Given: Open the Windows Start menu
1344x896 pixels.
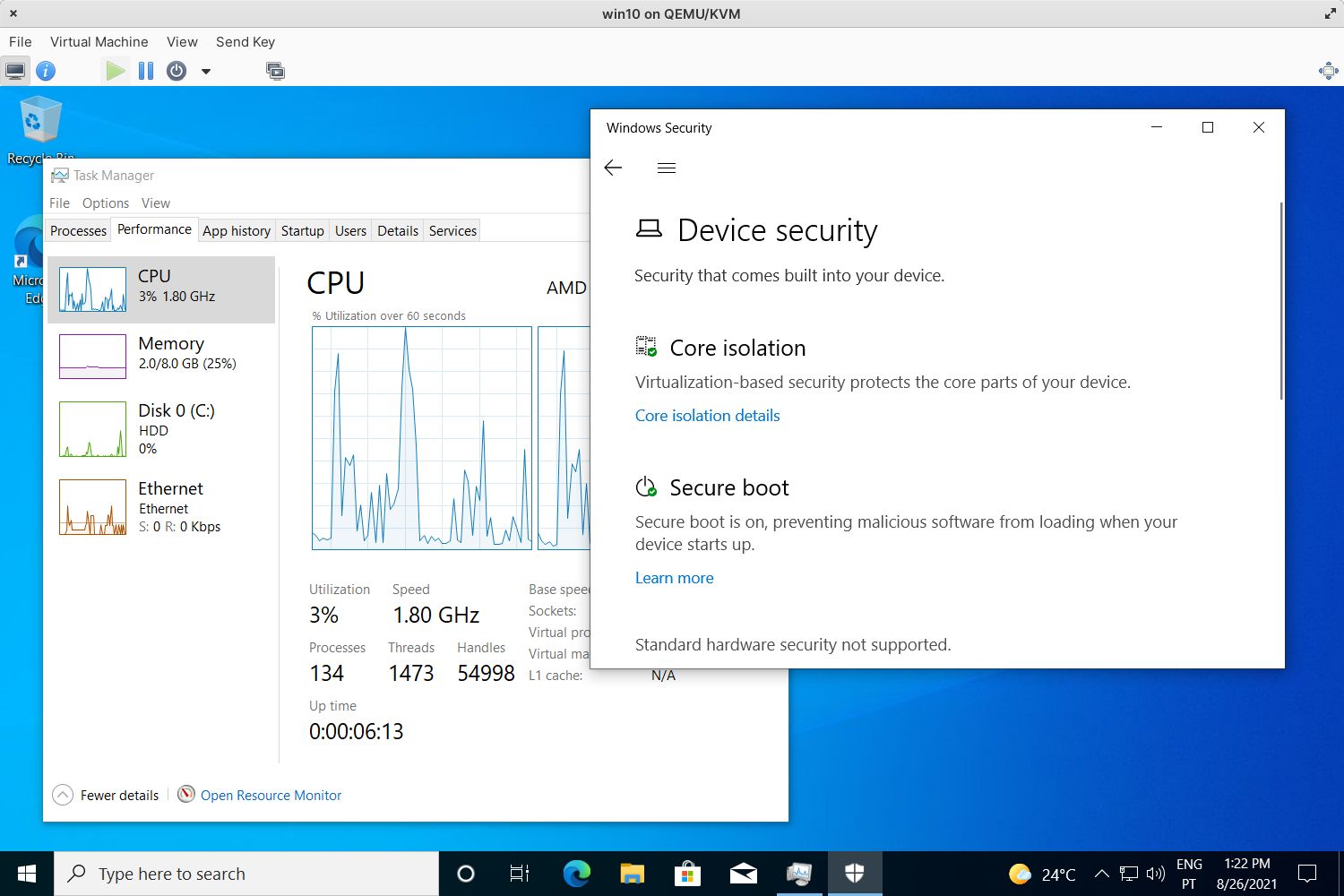Looking at the screenshot, I should point(27,874).
